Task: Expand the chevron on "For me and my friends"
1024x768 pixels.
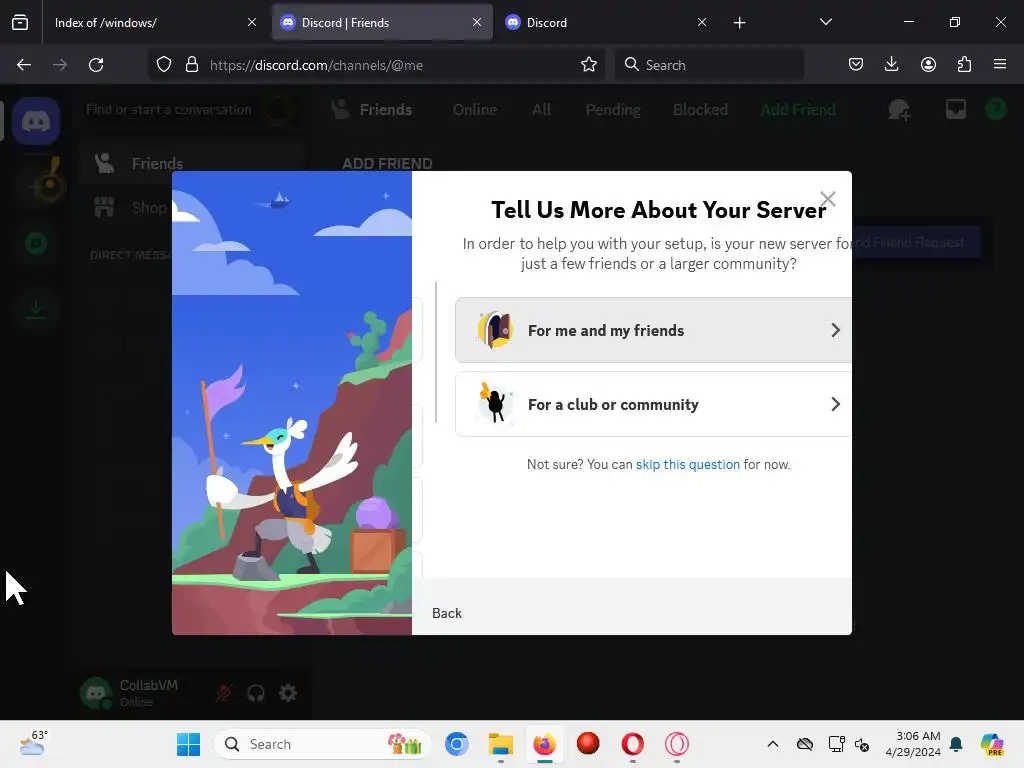Action: click(835, 330)
